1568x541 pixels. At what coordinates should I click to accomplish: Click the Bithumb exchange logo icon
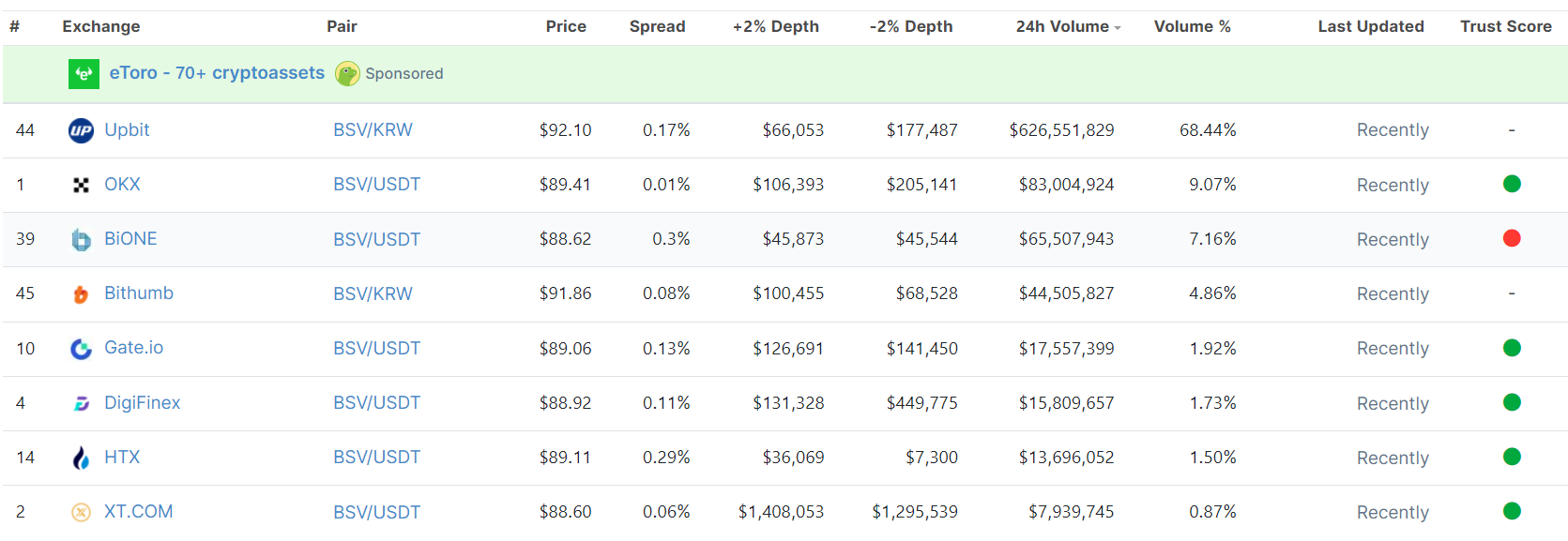tap(82, 294)
